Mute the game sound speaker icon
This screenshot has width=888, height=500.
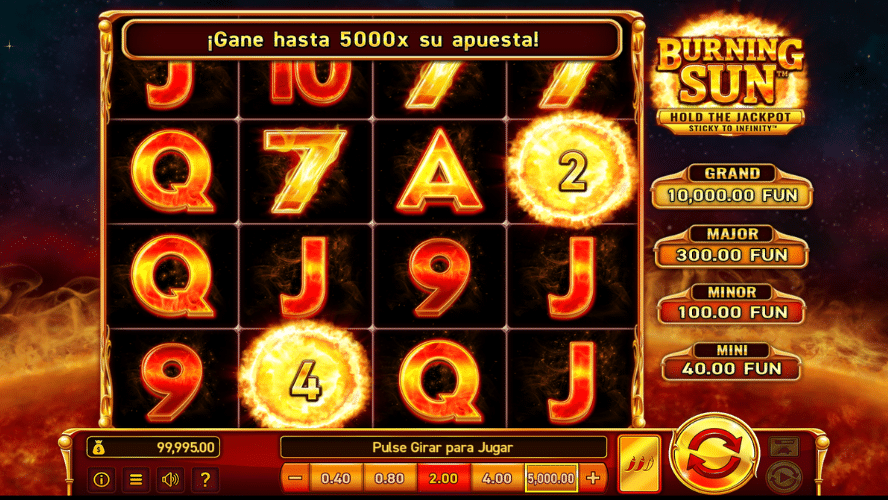tap(170, 480)
